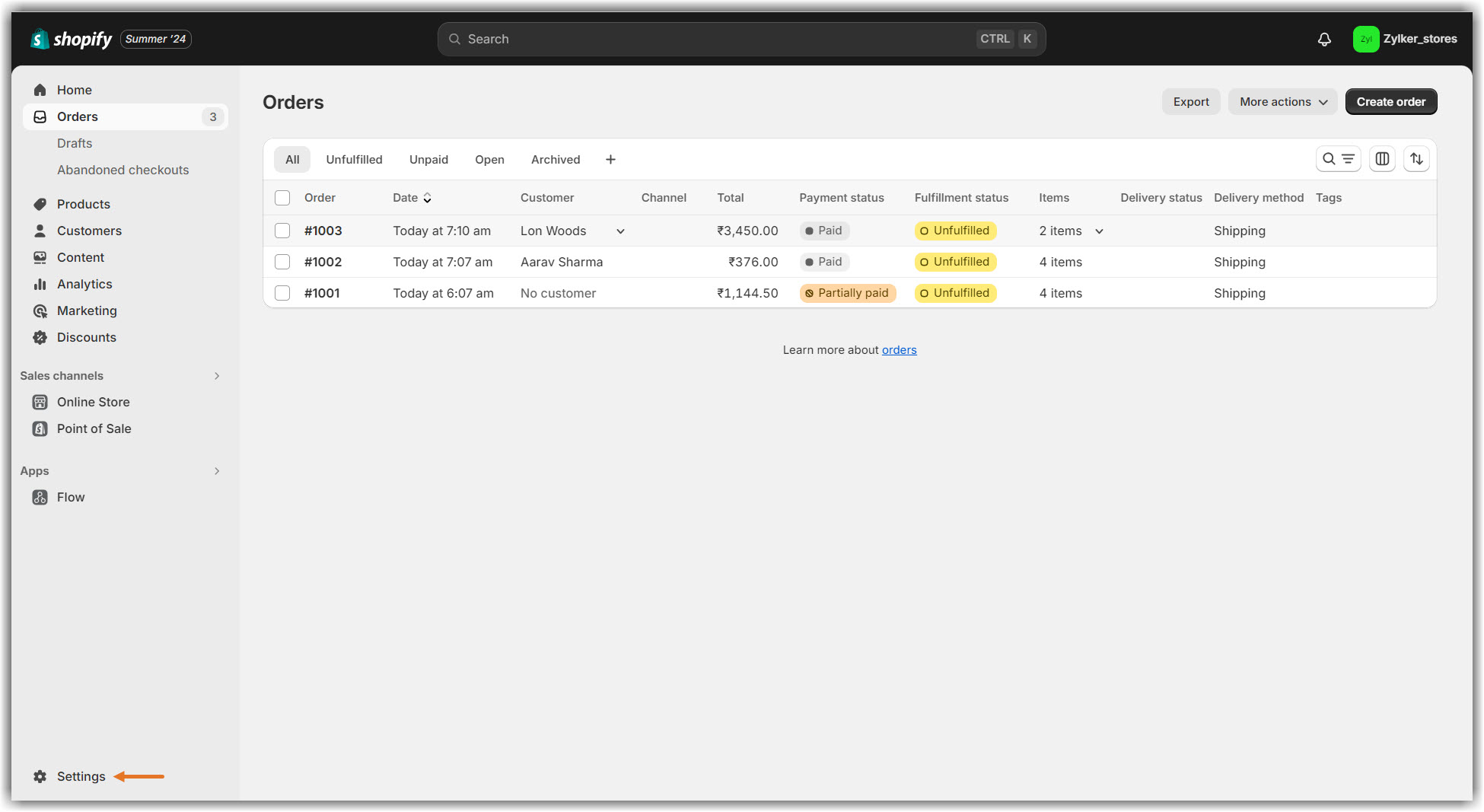Open the orders help link
The width and height of the screenshot is (1484, 812).
(x=899, y=350)
